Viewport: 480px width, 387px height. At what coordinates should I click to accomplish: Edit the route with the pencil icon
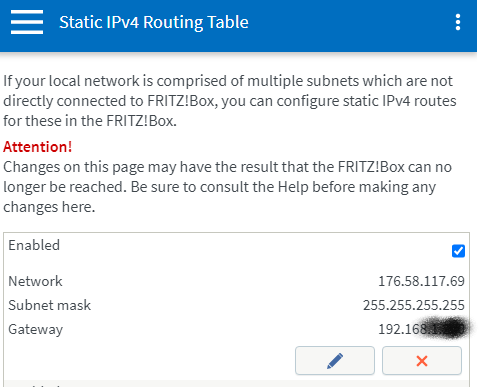pos(335,360)
